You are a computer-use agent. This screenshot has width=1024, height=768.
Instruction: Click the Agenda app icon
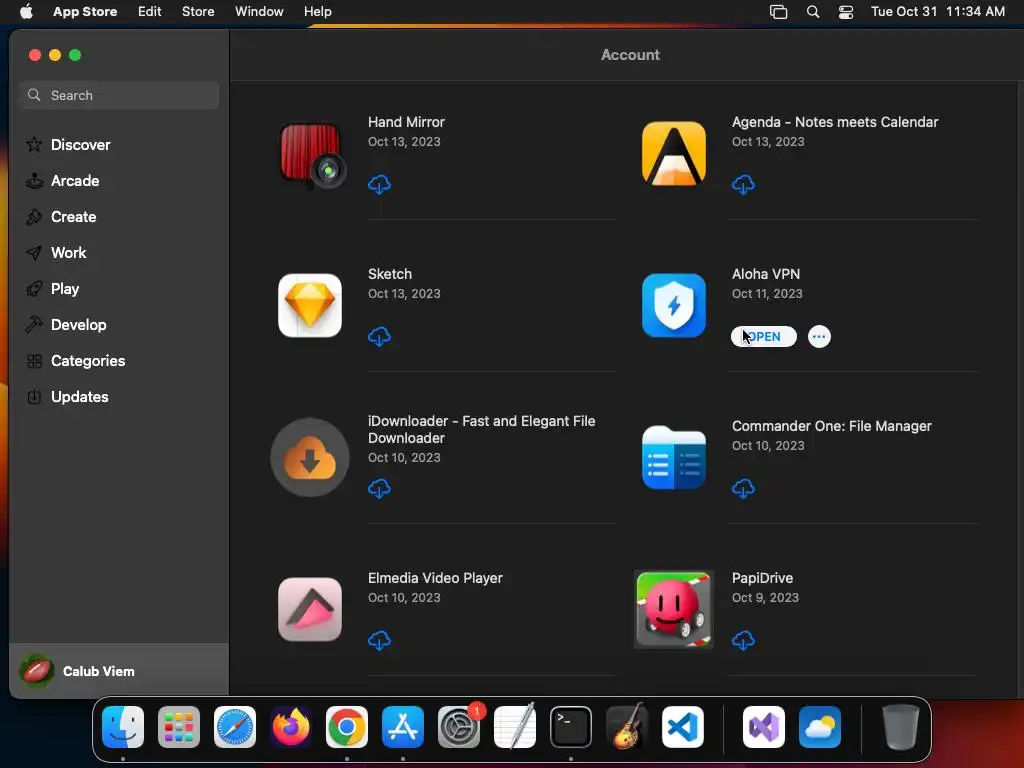674,153
